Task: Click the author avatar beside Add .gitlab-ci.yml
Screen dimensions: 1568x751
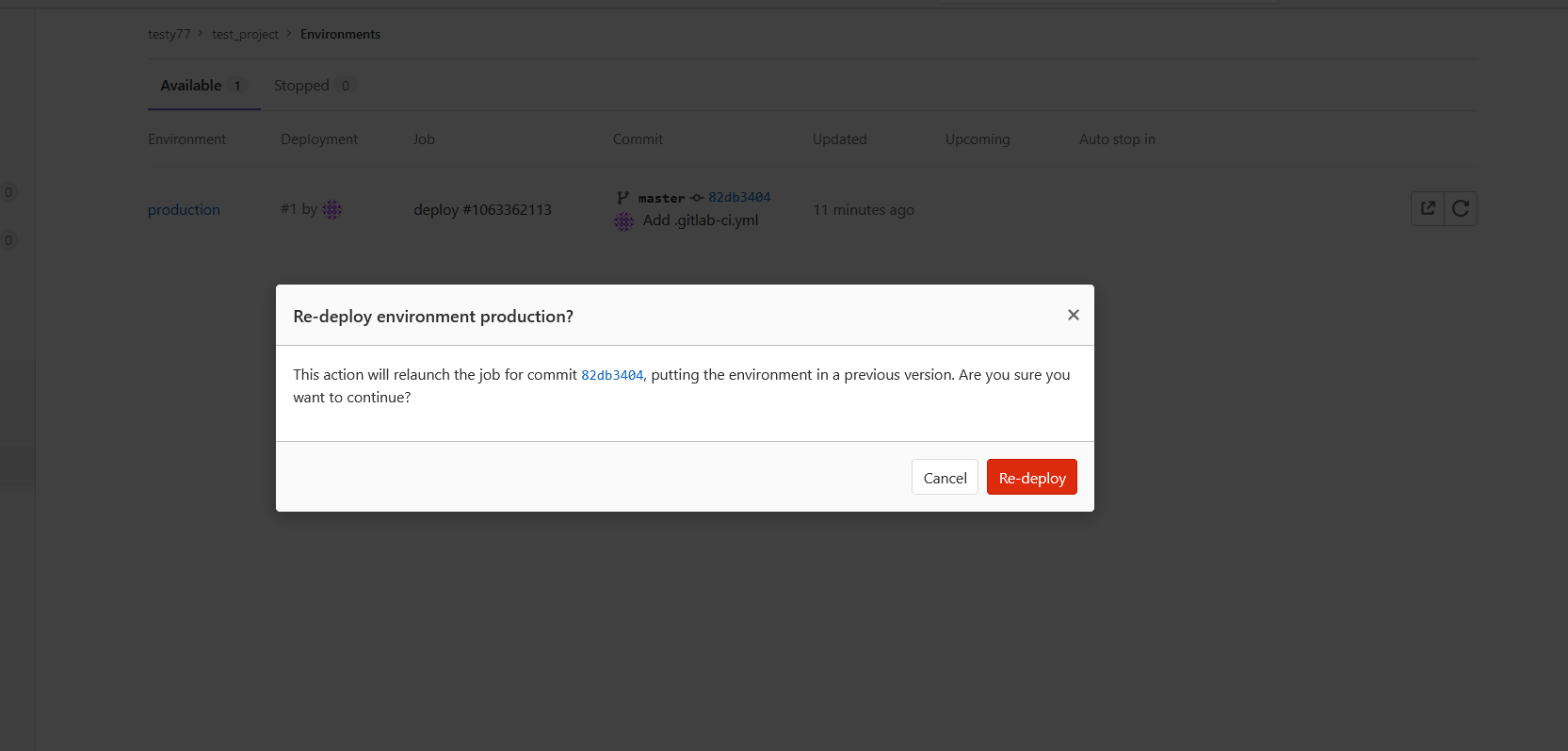Action: [x=623, y=221]
